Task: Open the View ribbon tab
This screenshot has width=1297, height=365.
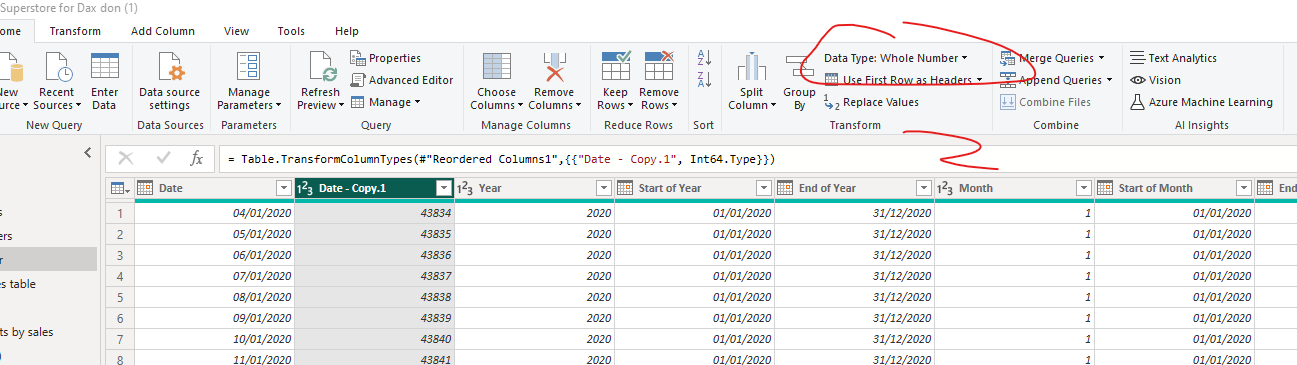Action: (237, 31)
